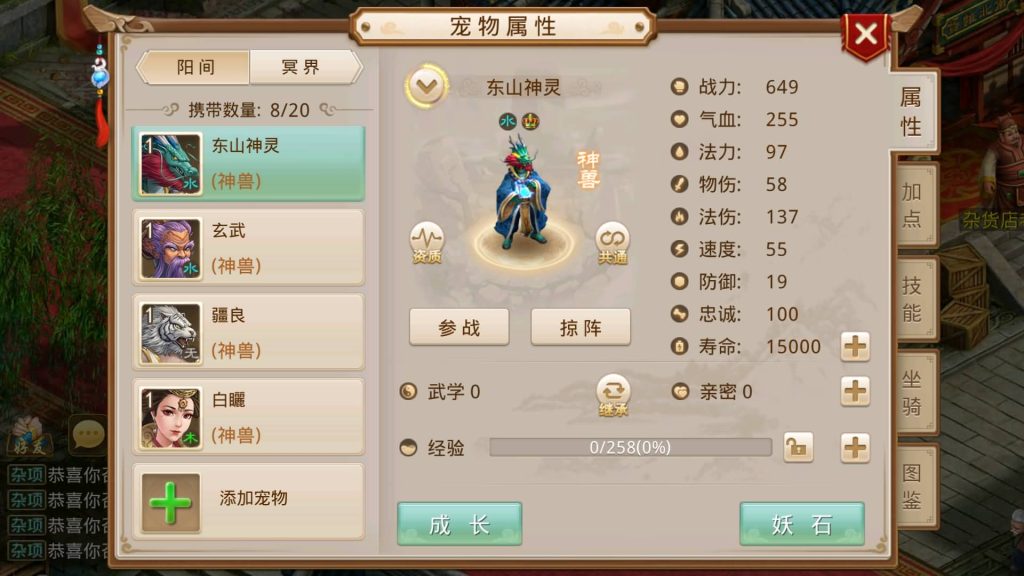Expand the pet name dropdown chevron

pos(426,86)
